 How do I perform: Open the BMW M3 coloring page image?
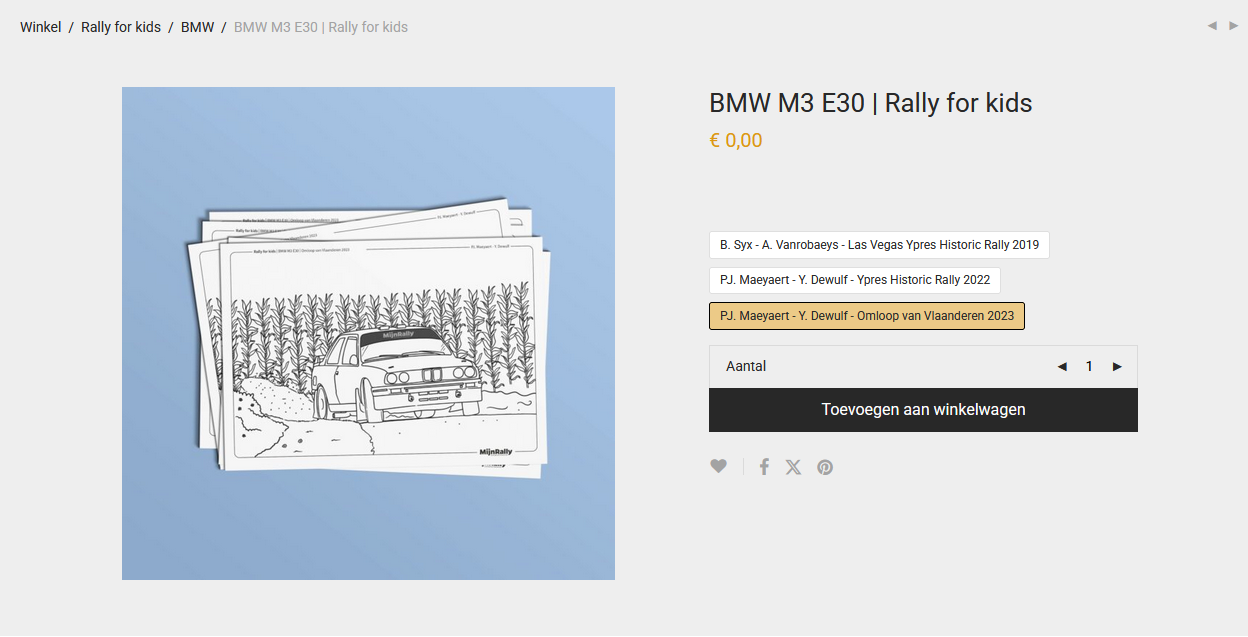(368, 333)
